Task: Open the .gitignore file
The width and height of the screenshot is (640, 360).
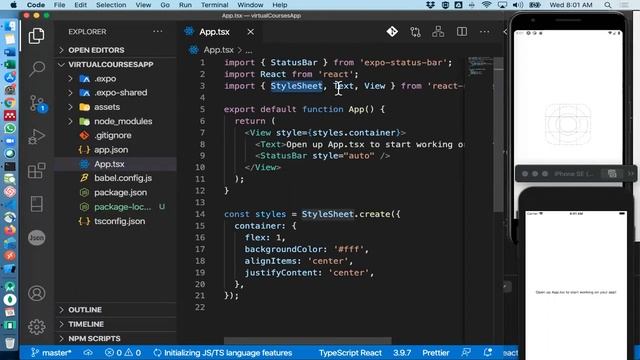Action: click(116, 136)
